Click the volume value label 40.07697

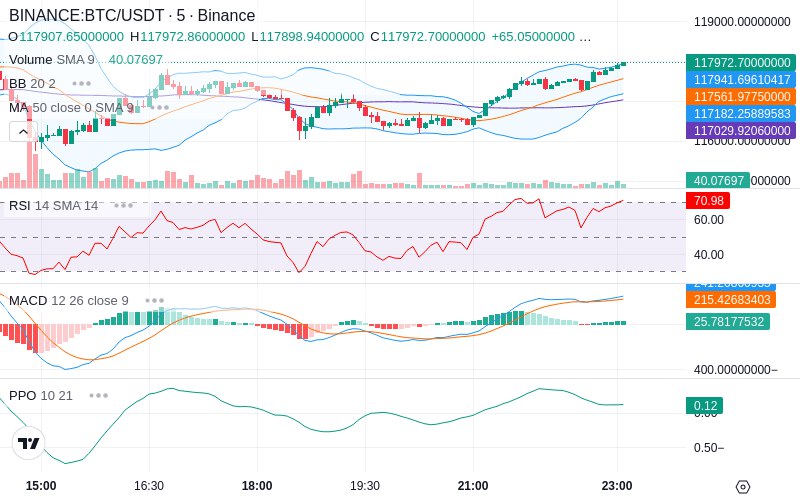(x=718, y=181)
